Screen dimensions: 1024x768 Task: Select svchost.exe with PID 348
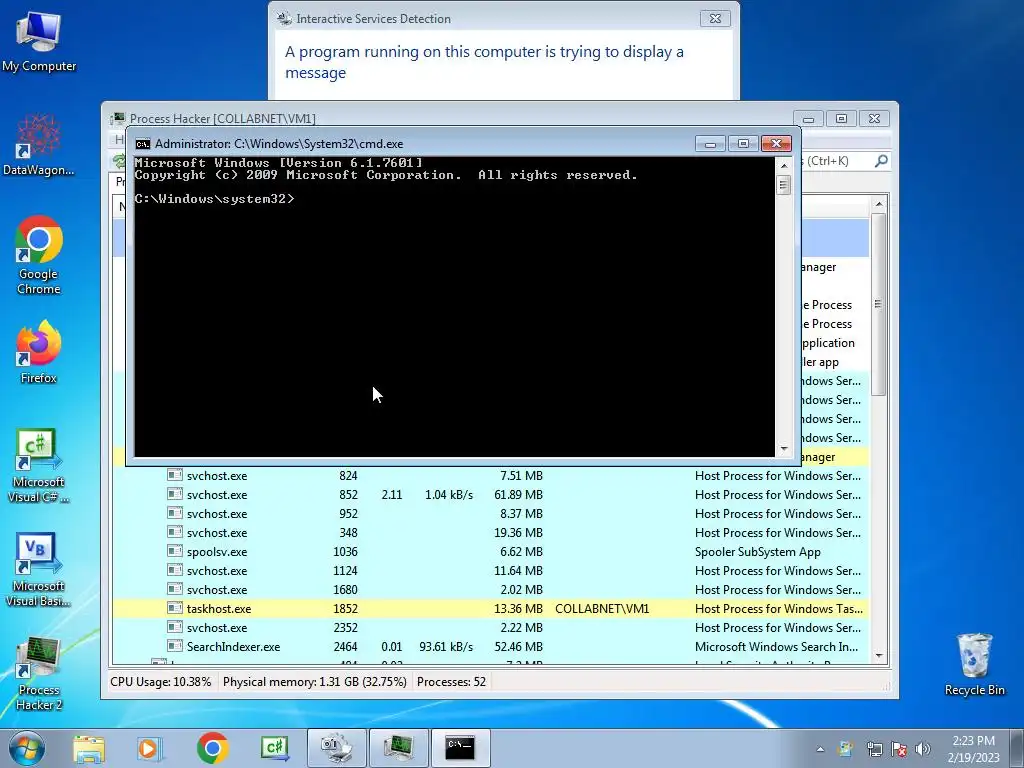(490, 532)
